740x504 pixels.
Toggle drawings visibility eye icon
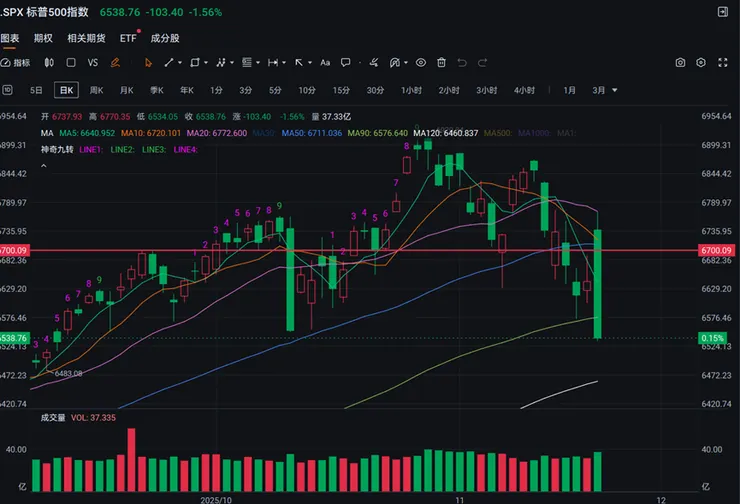[420, 62]
